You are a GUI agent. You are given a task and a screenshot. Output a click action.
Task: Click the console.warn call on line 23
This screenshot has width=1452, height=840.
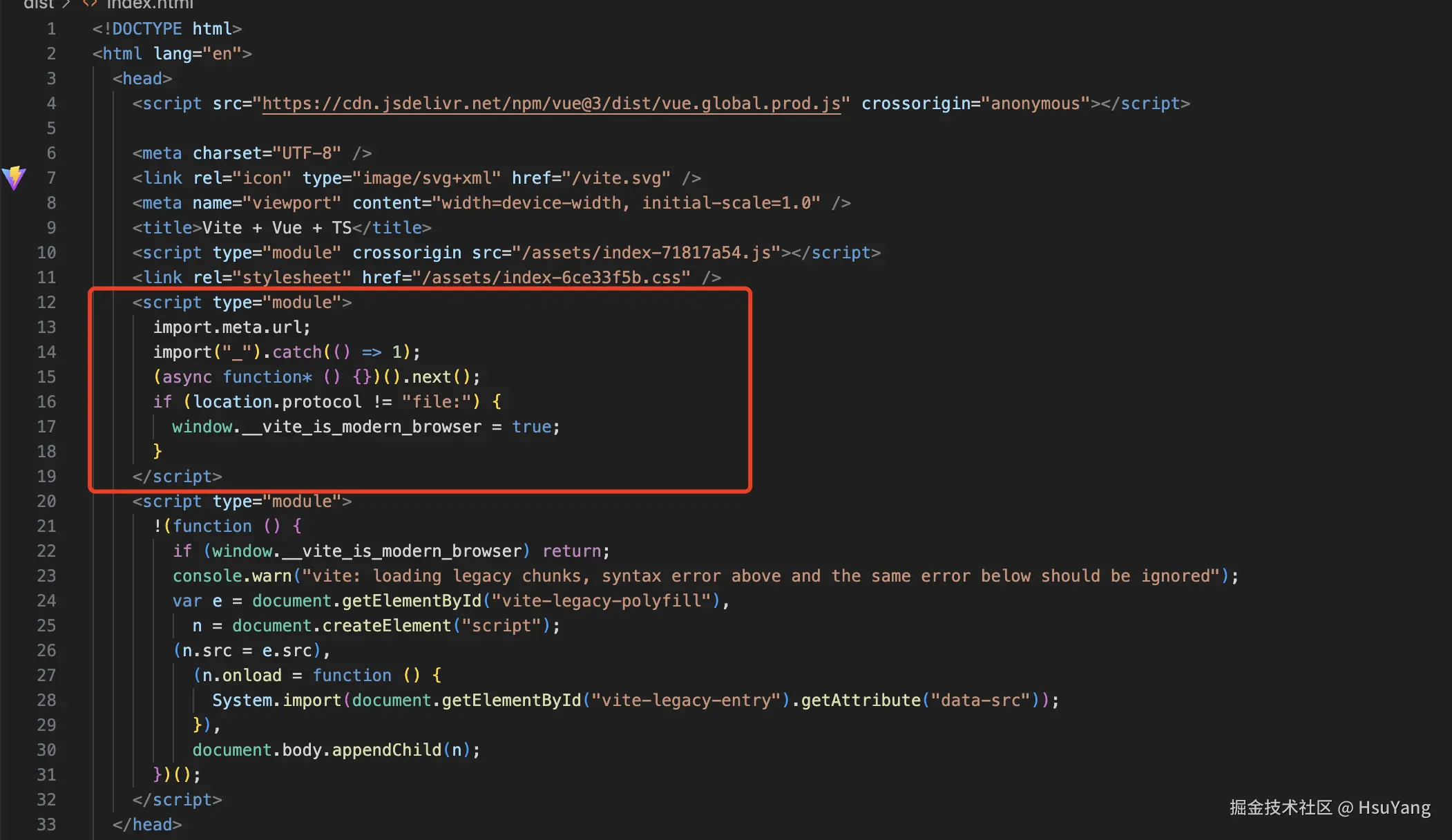[232, 576]
